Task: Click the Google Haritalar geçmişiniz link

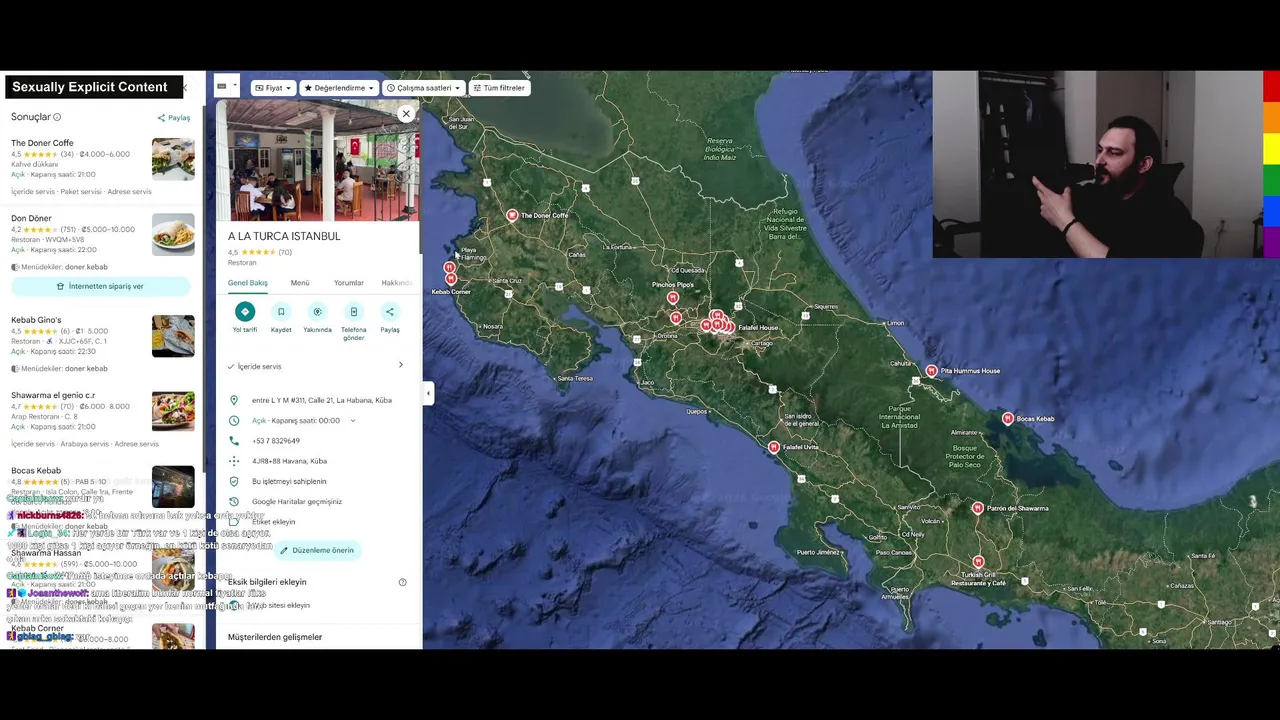Action: click(297, 502)
